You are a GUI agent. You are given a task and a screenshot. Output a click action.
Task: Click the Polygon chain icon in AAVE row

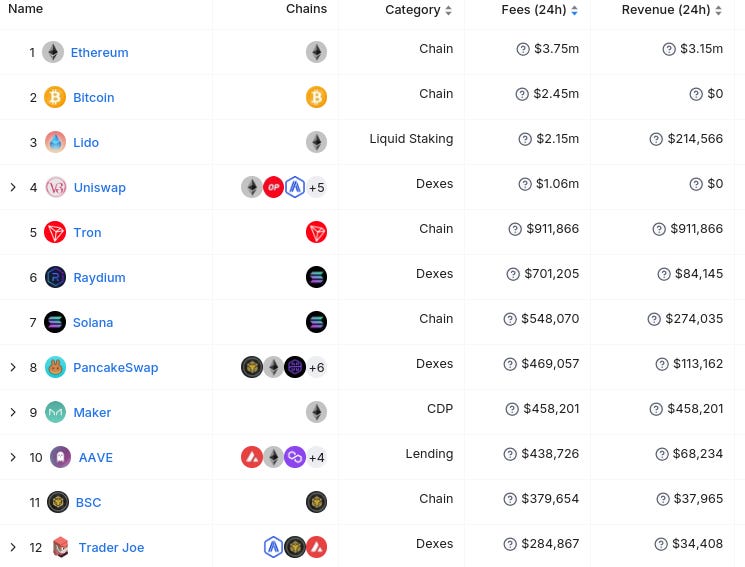click(x=295, y=457)
